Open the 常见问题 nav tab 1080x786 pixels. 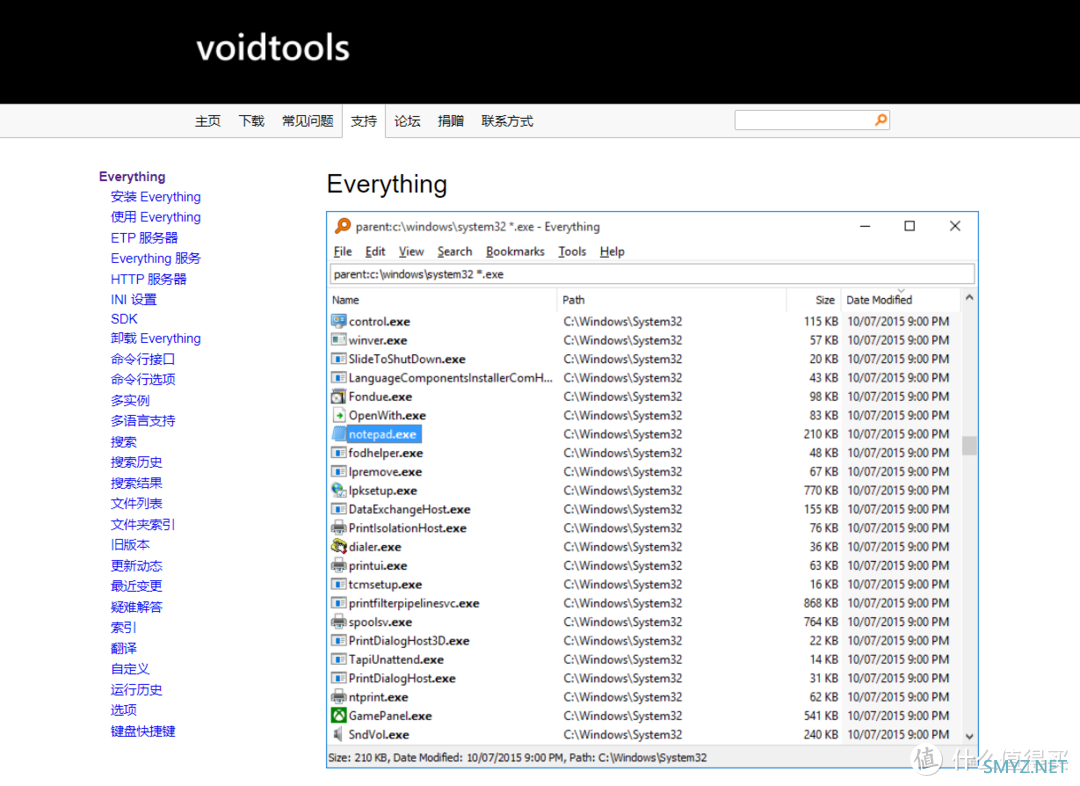(307, 121)
